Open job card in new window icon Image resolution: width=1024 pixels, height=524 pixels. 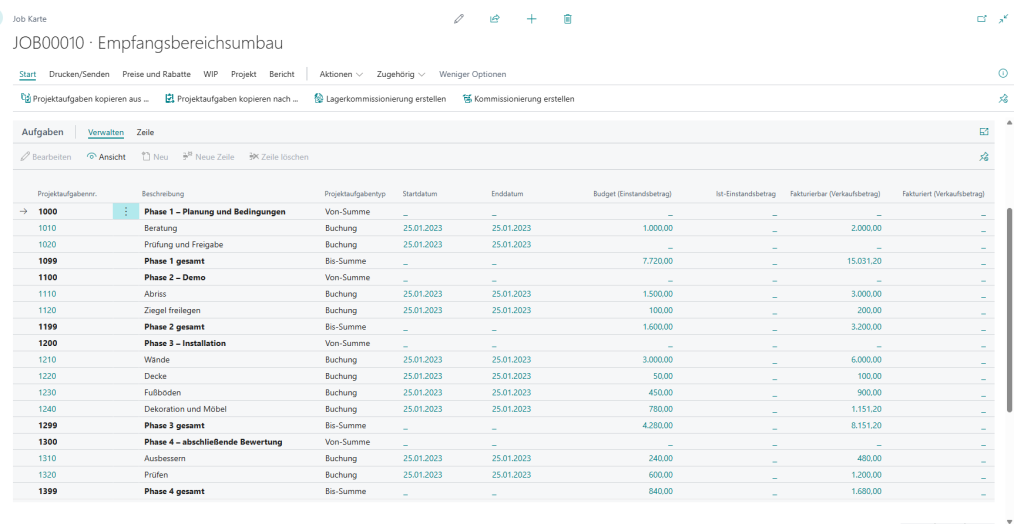click(x=982, y=19)
